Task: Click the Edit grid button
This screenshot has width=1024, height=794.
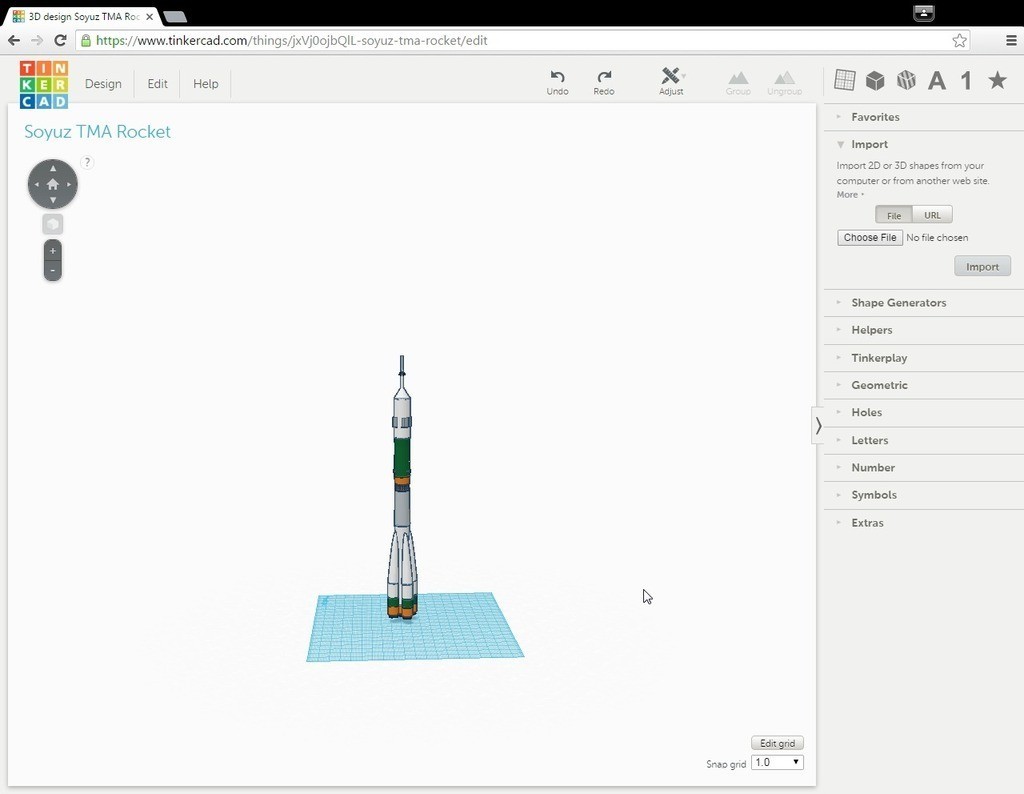Action: tap(777, 743)
